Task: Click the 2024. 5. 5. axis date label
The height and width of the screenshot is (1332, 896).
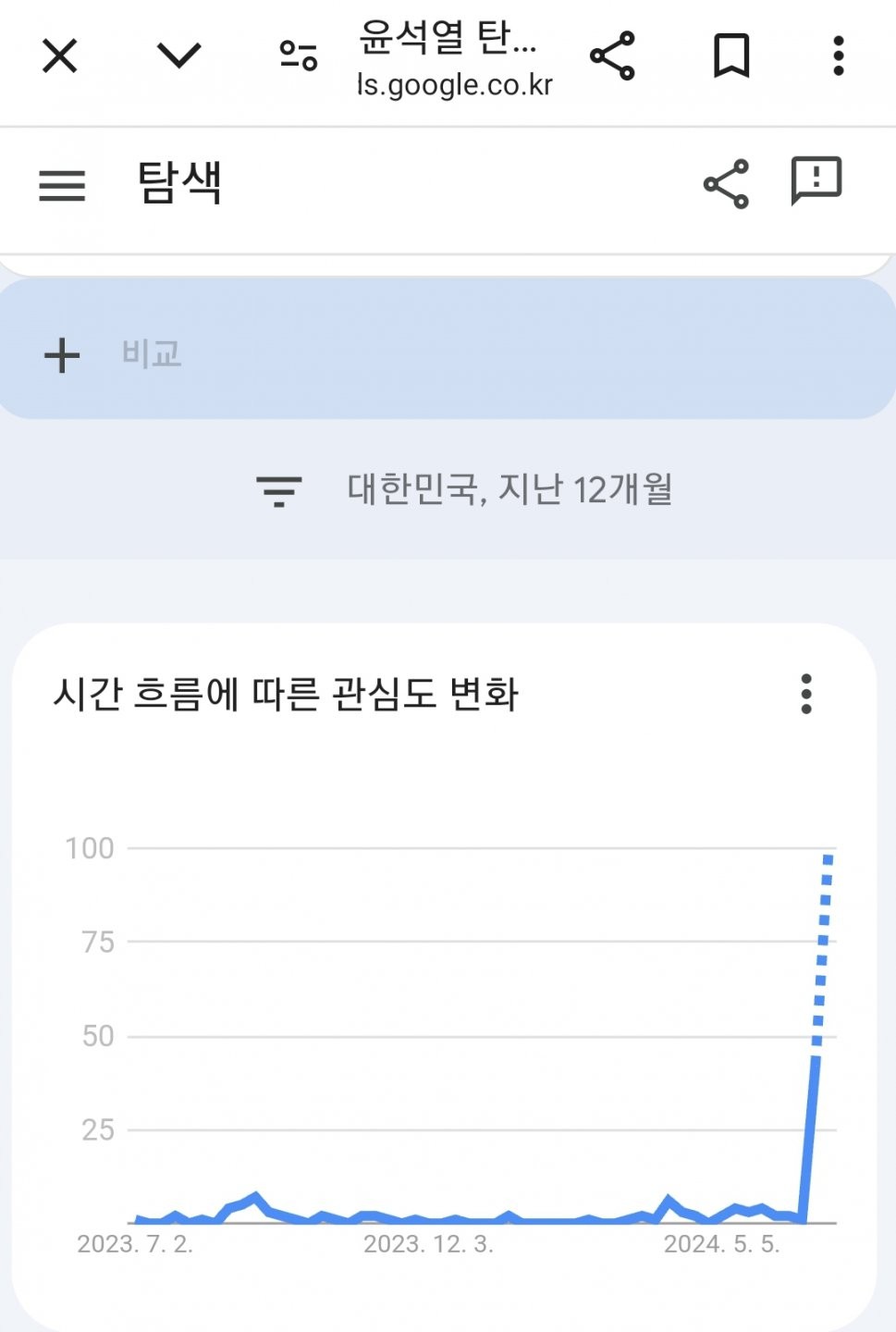Action: (722, 1244)
